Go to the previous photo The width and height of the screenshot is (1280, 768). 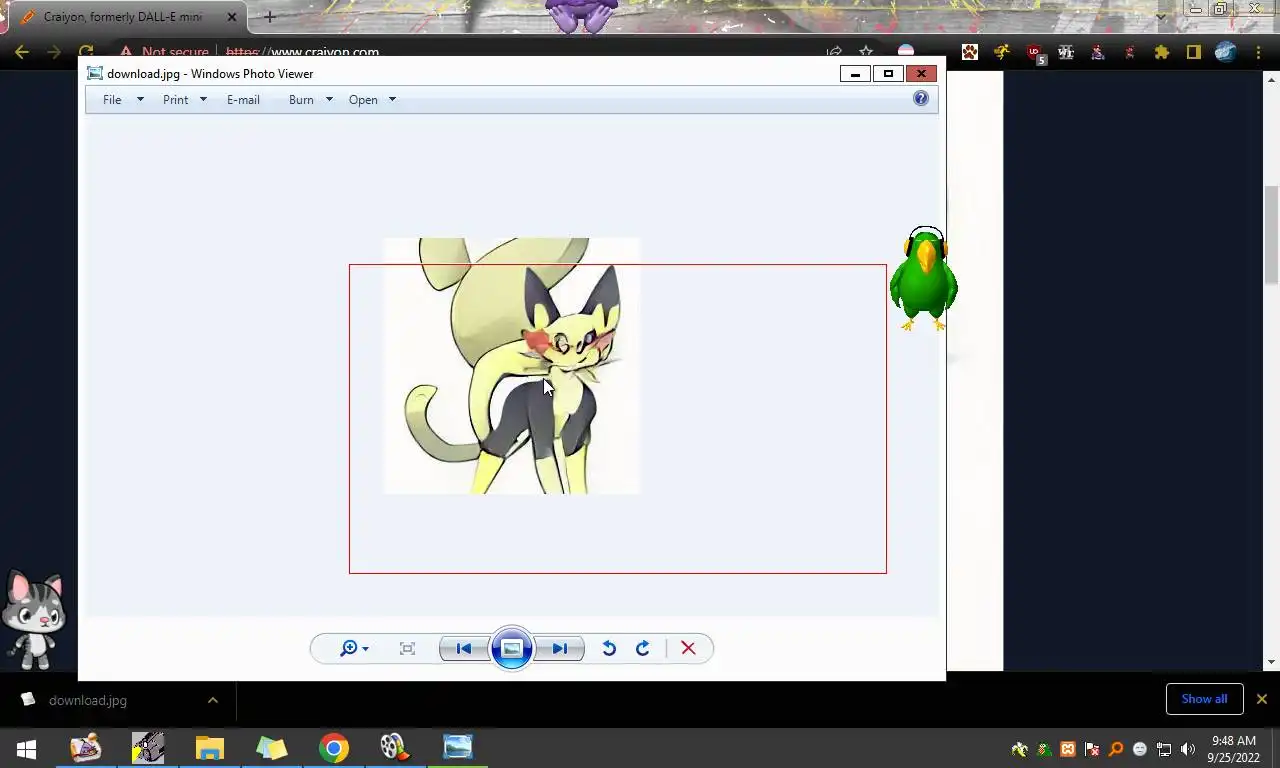(464, 649)
